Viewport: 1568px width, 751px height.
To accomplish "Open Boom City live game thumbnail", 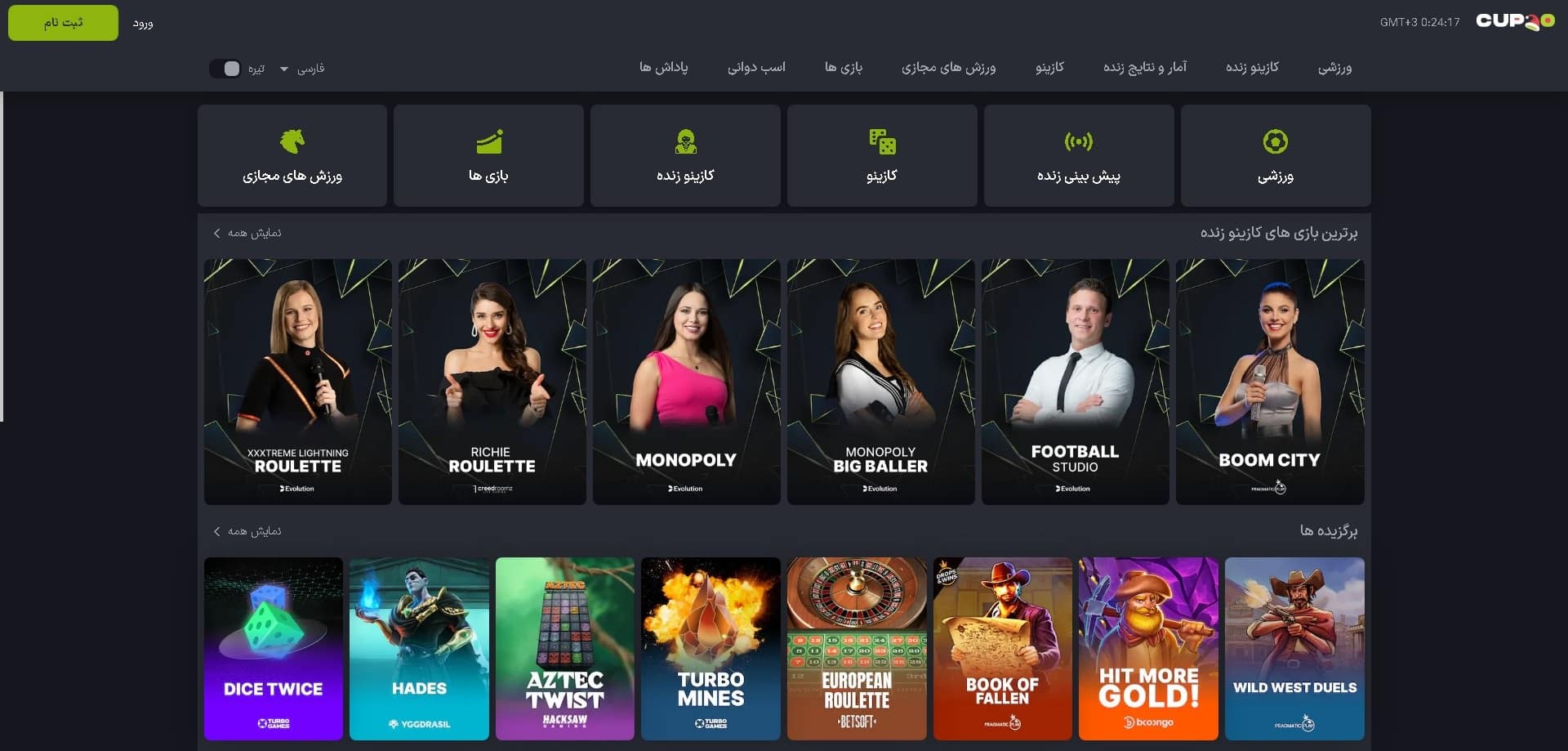I will pyautogui.click(x=1270, y=382).
